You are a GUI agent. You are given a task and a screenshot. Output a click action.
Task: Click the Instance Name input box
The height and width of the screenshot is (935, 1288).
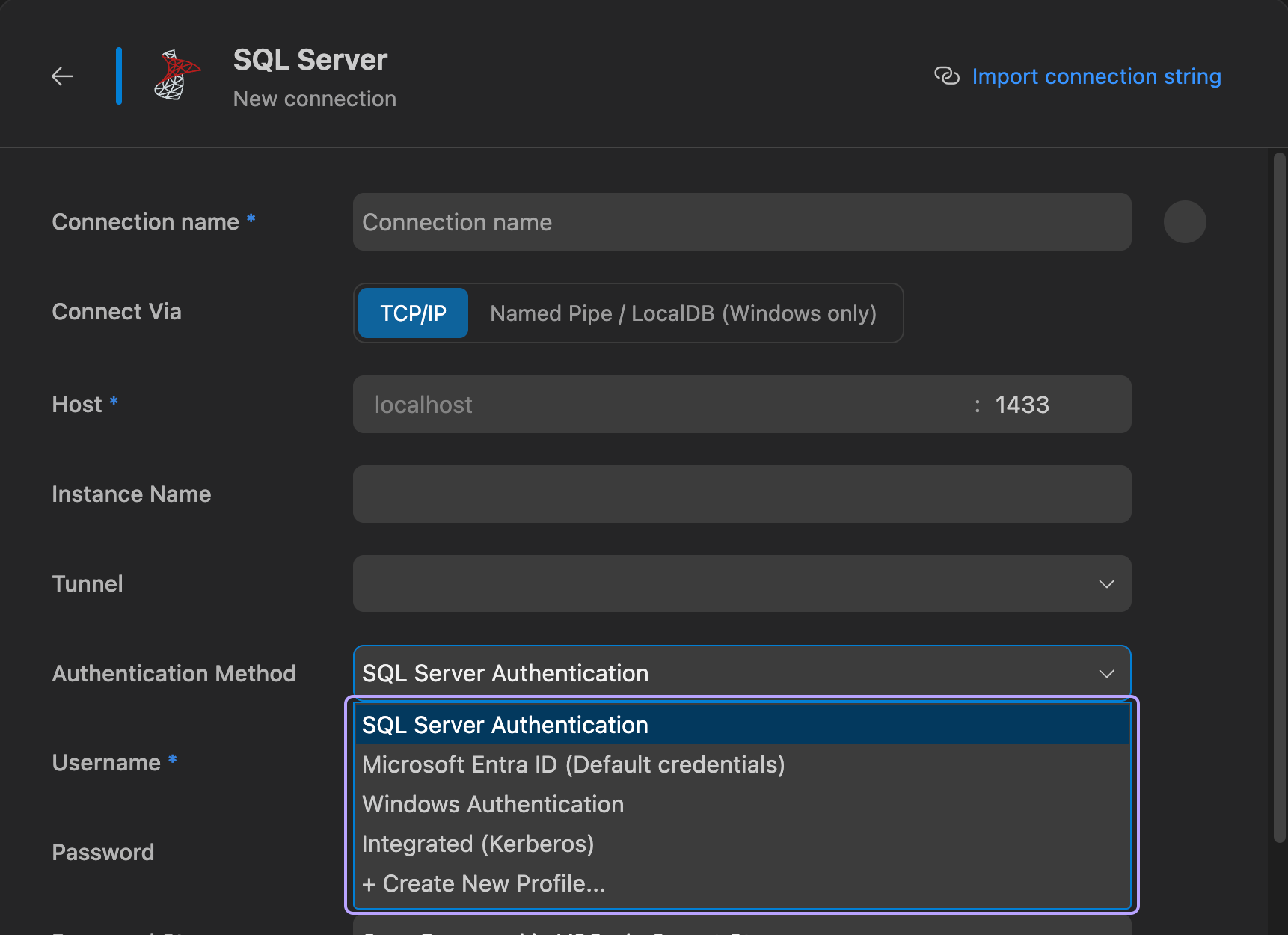pos(742,494)
